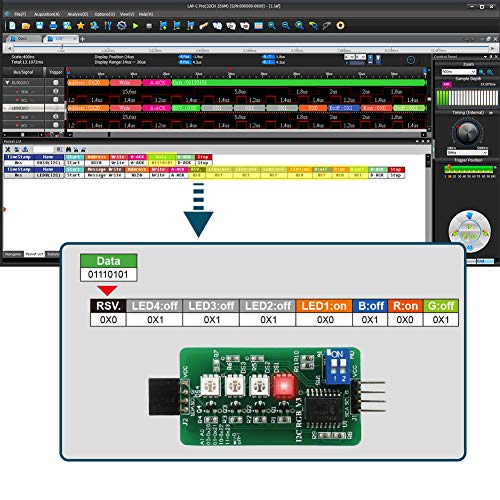Click the Print icon in toolbar
Viewport: 500px width, 500px height.
[x=53, y=25]
